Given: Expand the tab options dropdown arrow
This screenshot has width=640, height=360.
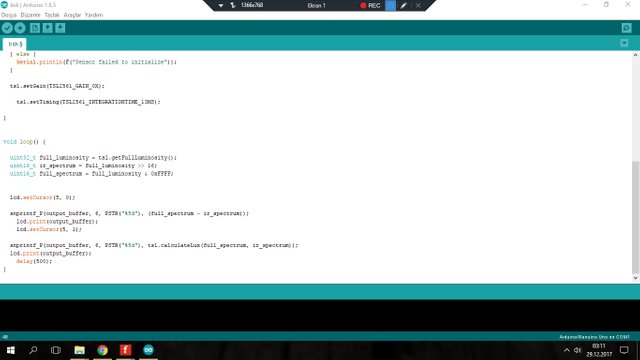Looking at the screenshot, I should point(624,43).
